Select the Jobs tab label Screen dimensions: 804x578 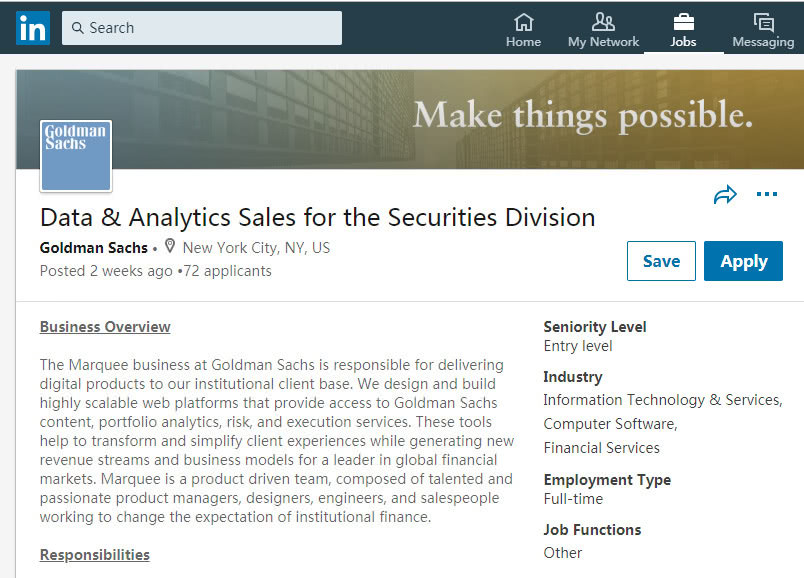pos(684,42)
